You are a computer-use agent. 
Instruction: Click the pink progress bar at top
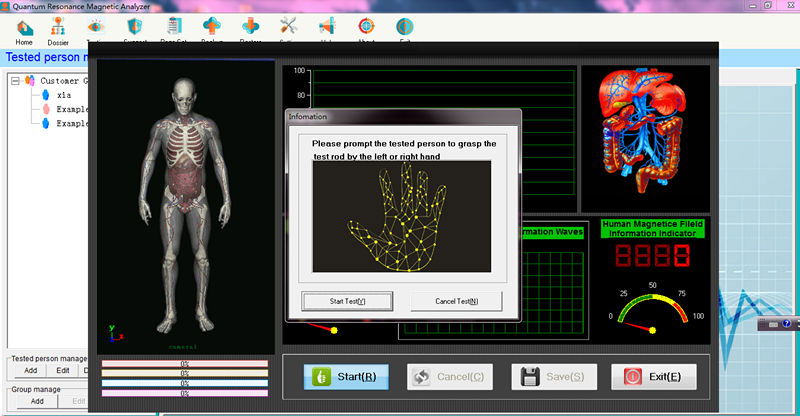point(185,364)
